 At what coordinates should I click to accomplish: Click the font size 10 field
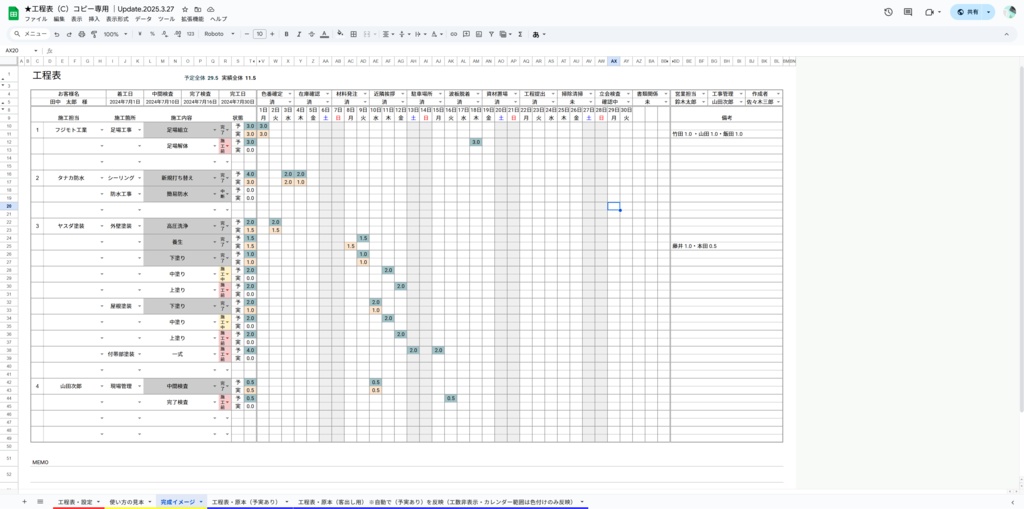click(259, 34)
